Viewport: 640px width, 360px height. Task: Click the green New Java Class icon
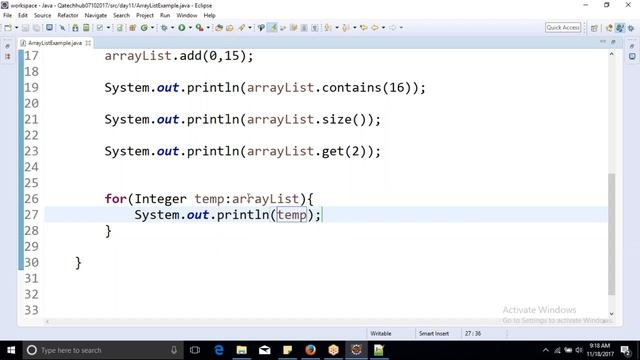pyautogui.click(x=144, y=28)
